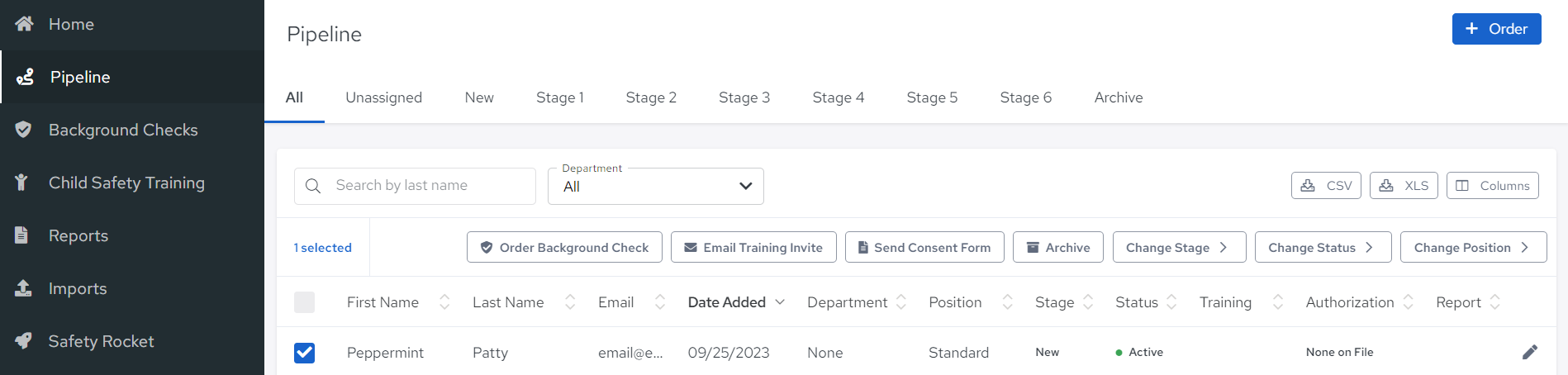Screen dimensions: 1568x375
Task: Expand the Change Status menu
Action: click(x=1323, y=247)
